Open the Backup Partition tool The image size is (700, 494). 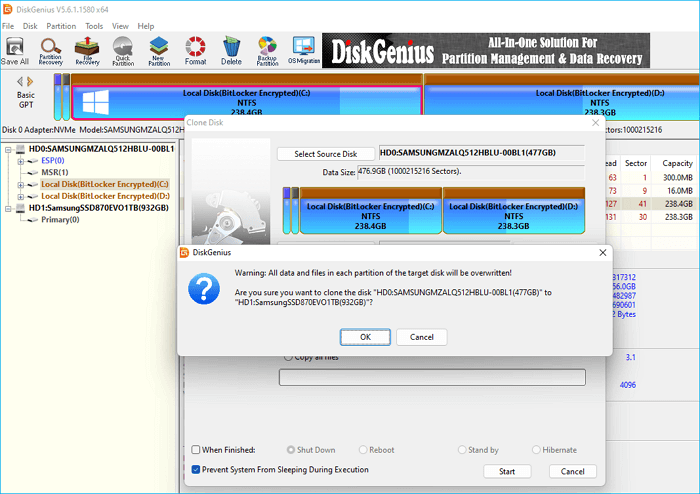pos(267,51)
